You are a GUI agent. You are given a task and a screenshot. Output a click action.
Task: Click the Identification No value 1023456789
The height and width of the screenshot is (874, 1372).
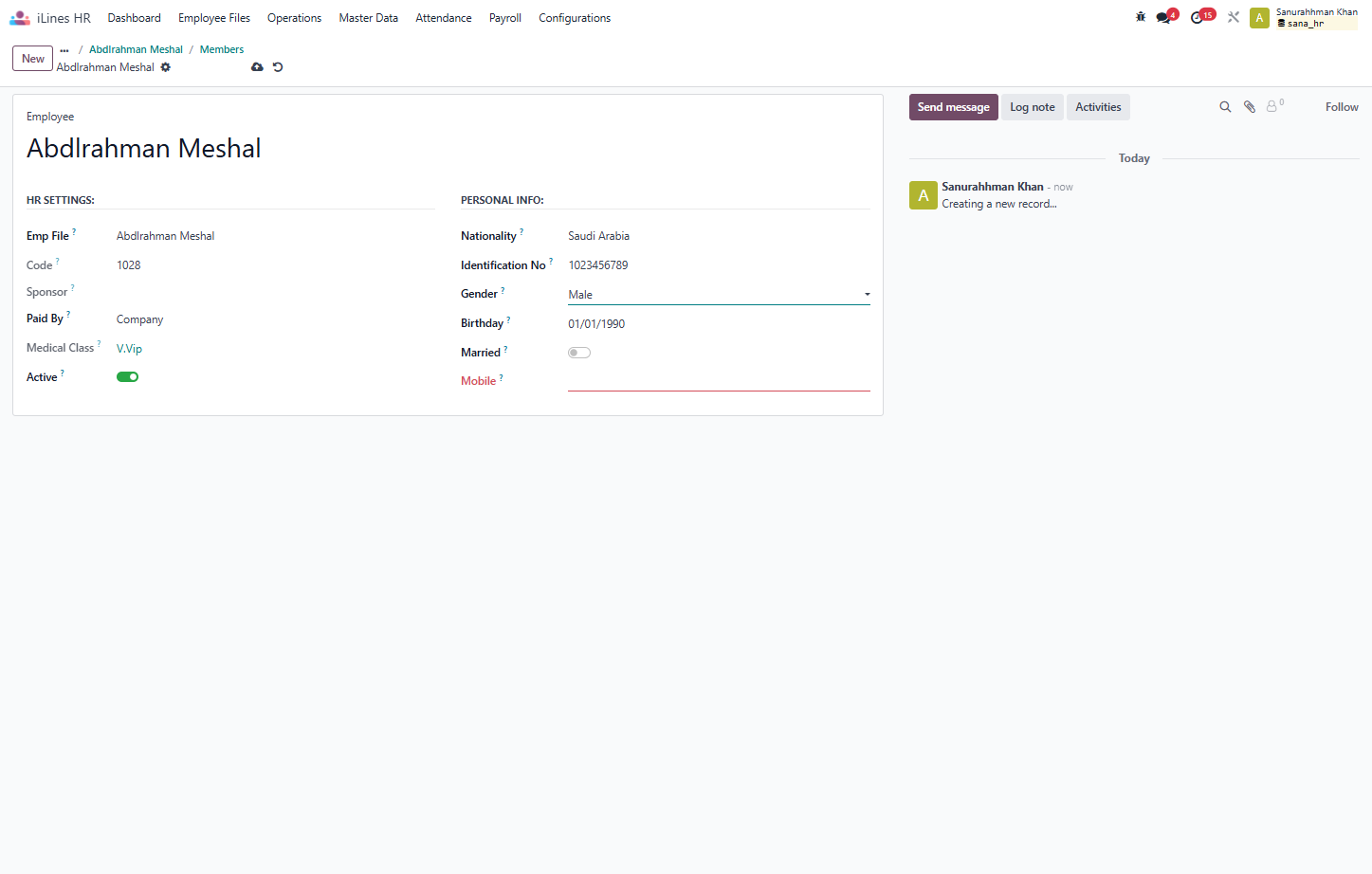coord(598,265)
